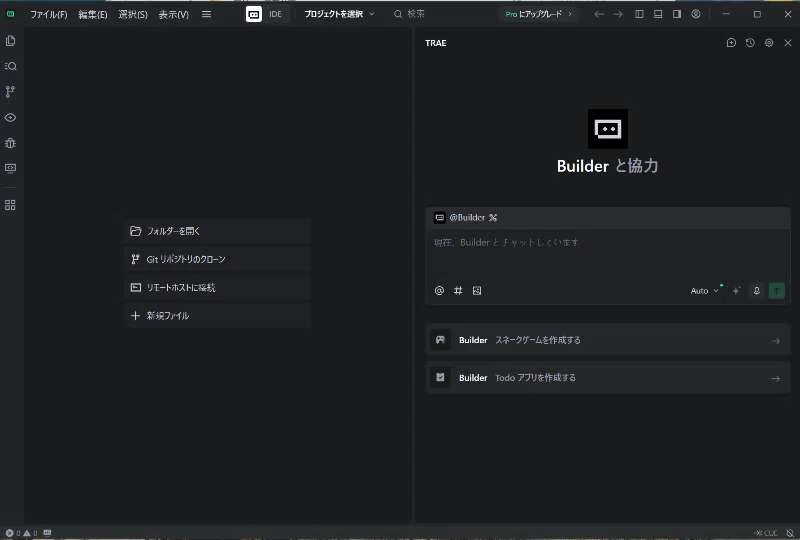The width and height of the screenshot is (800, 540).
Task: Open the 編集(E) menu
Action: [93, 14]
